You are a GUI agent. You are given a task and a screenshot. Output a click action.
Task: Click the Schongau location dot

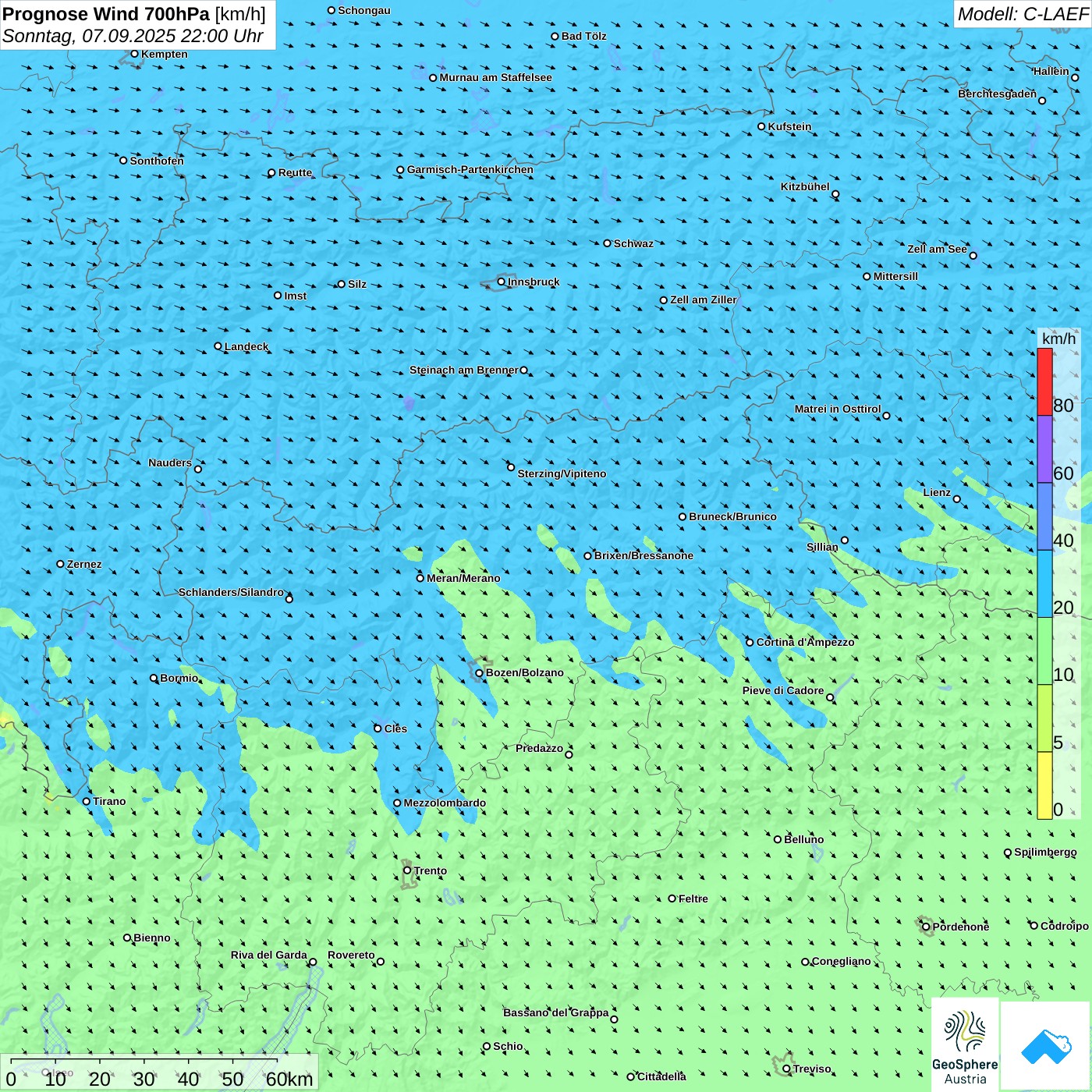[x=331, y=10]
